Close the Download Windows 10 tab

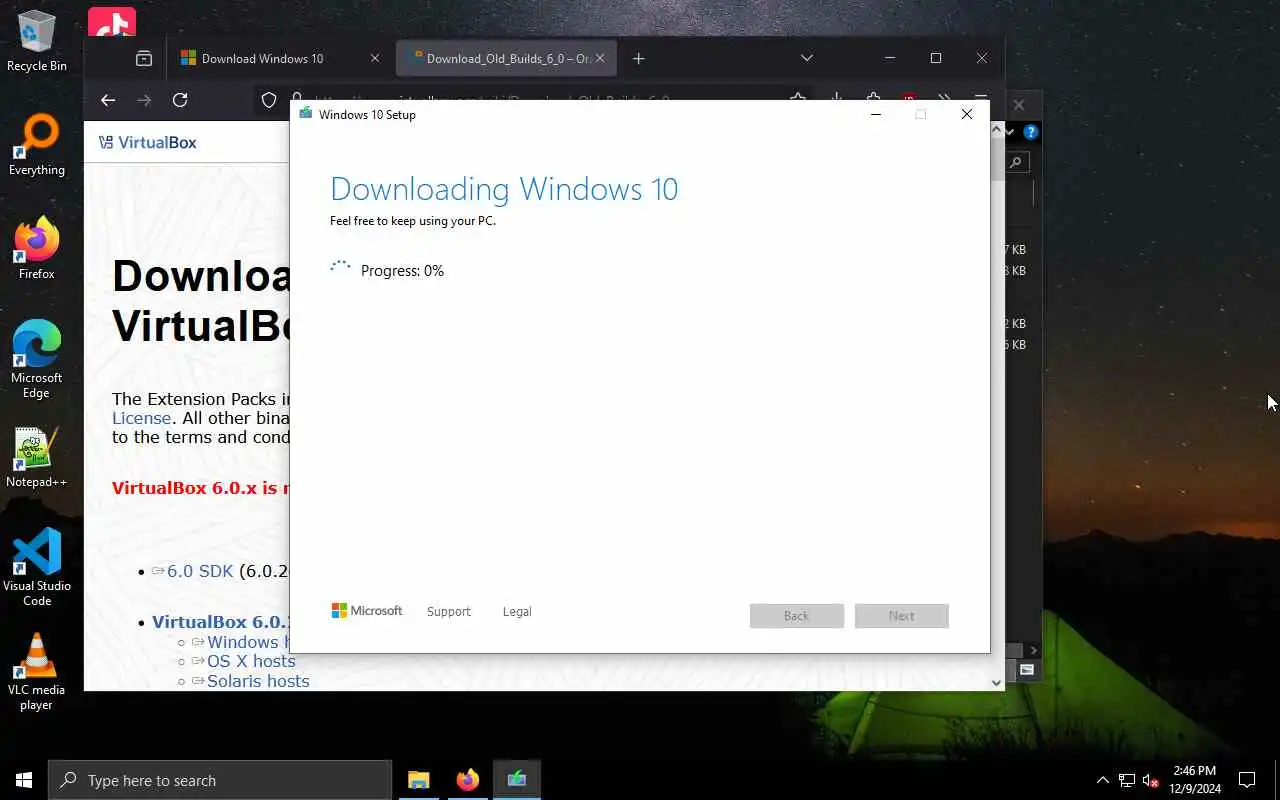tap(375, 58)
